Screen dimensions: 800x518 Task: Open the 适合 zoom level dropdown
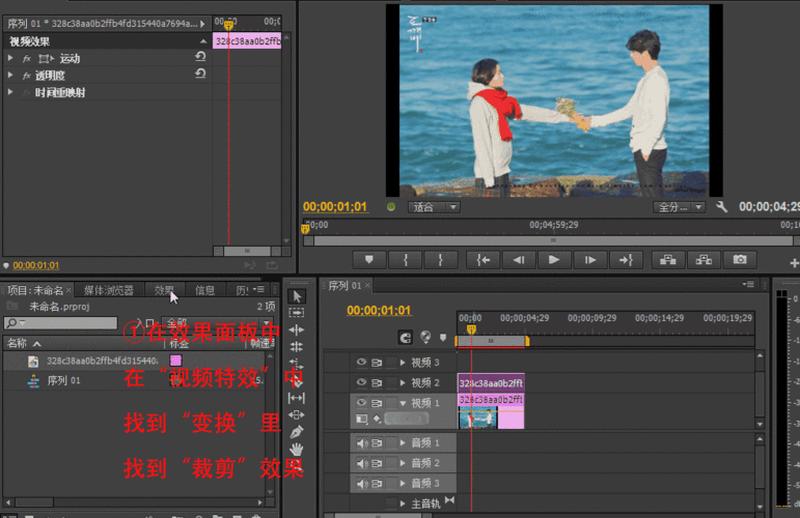(434, 207)
